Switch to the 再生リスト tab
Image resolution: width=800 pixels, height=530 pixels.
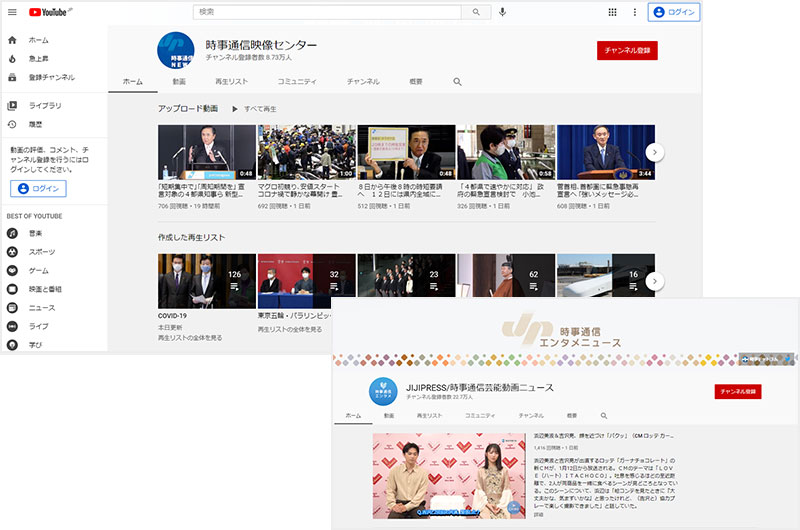click(x=232, y=81)
